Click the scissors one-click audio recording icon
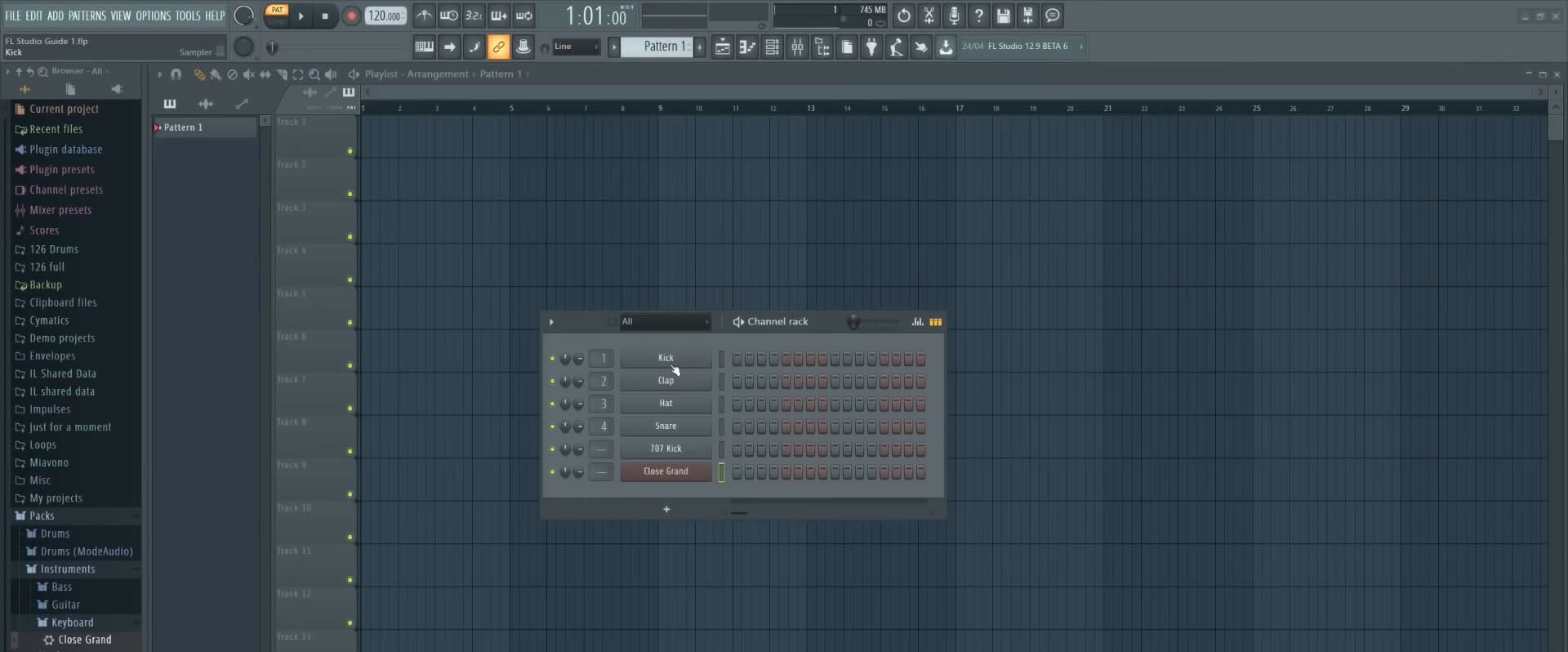The width and height of the screenshot is (1568, 652). (929, 16)
